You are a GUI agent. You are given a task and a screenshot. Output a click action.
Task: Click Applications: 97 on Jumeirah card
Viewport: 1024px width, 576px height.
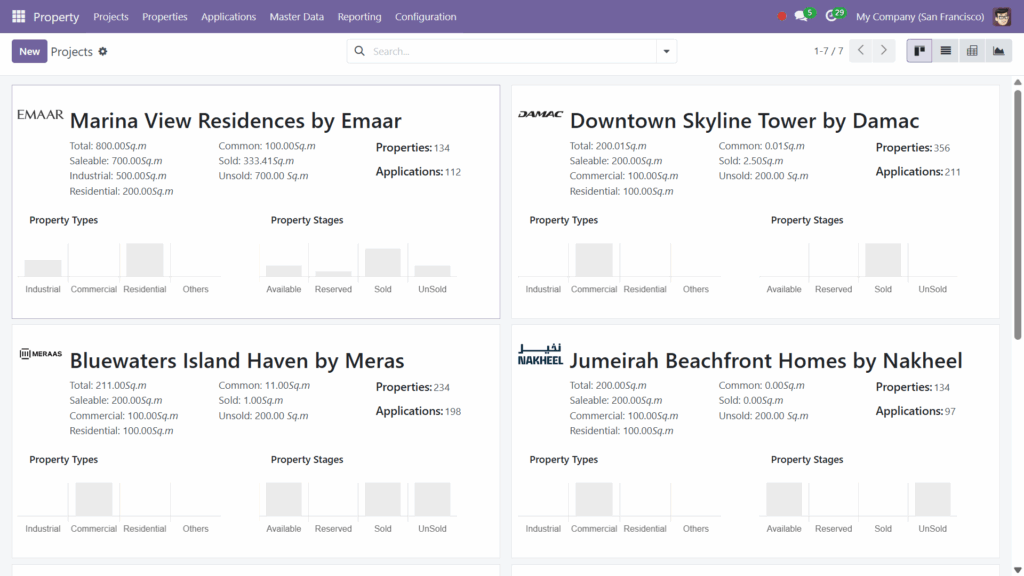point(916,411)
